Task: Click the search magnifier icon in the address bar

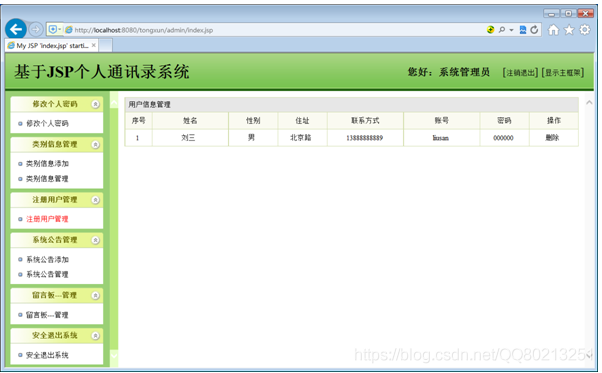Action: point(501,30)
